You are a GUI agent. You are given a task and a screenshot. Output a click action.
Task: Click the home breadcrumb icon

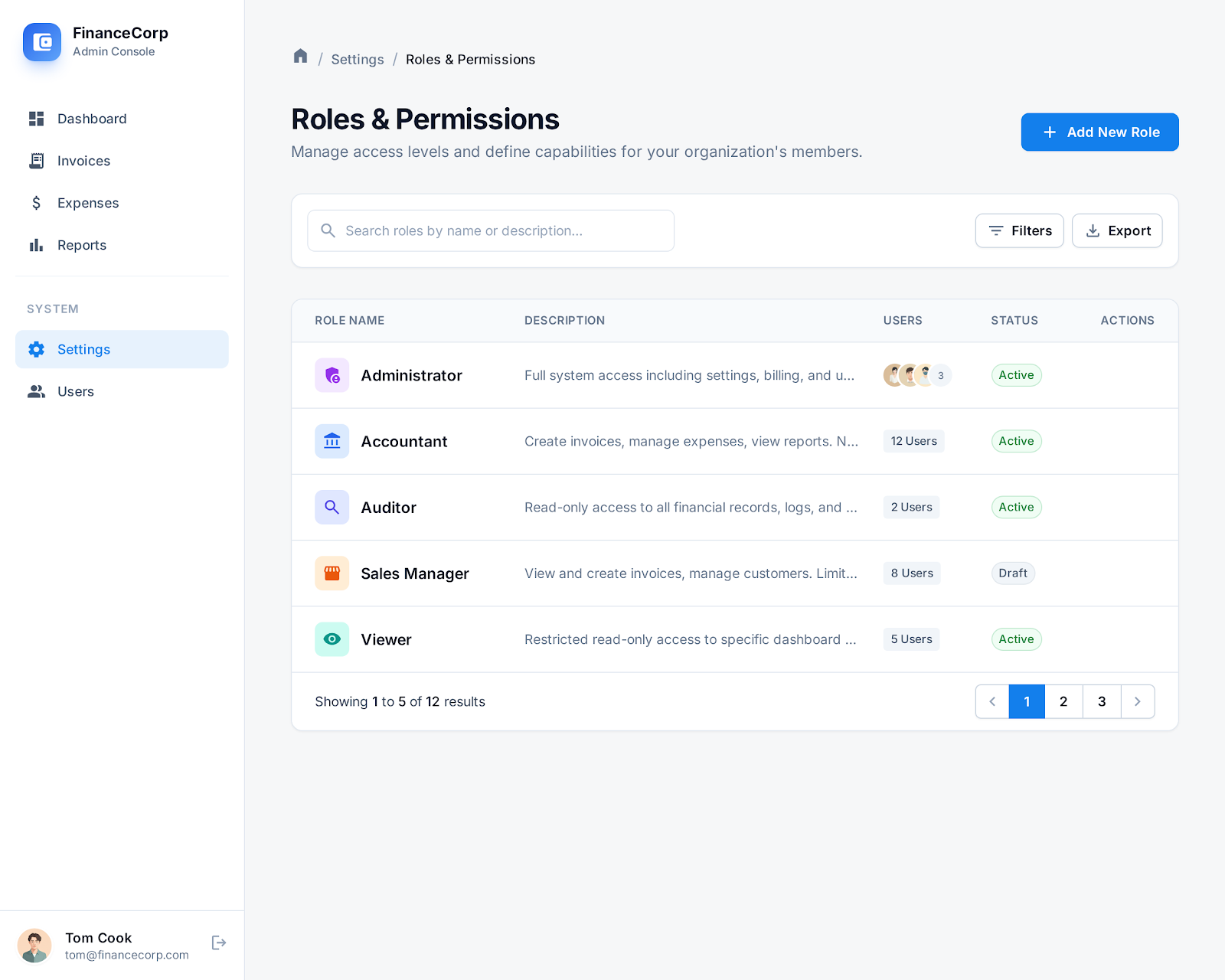(300, 57)
